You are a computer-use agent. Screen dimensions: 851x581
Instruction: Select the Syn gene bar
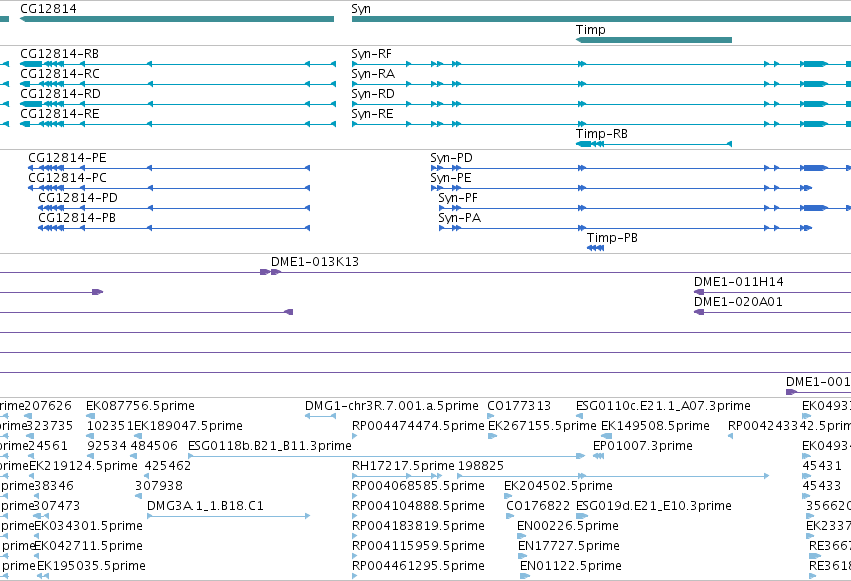(601, 19)
